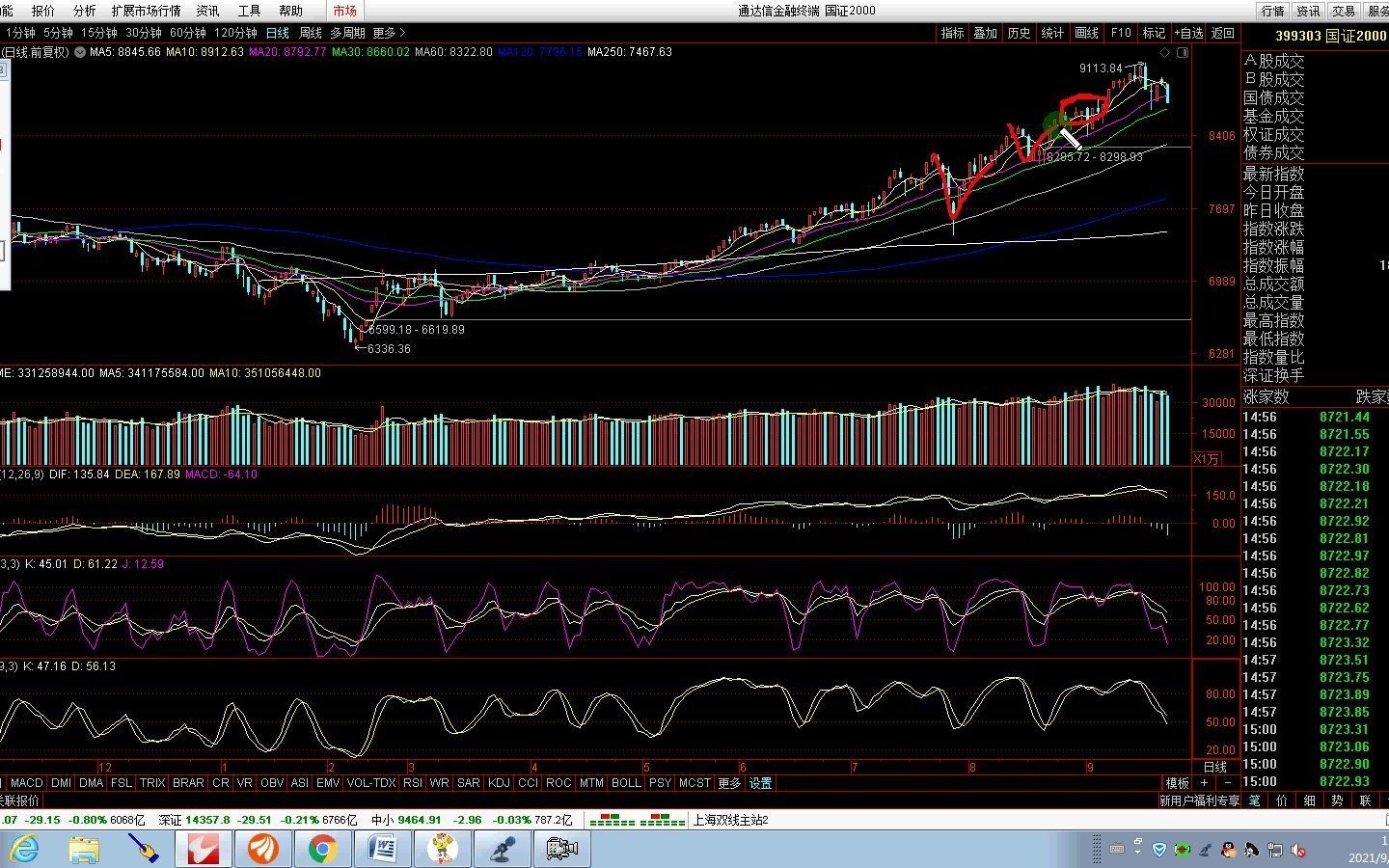The image size is (1389, 868).
Task: Click the 新用户福利专享 link
Action: (x=1199, y=800)
